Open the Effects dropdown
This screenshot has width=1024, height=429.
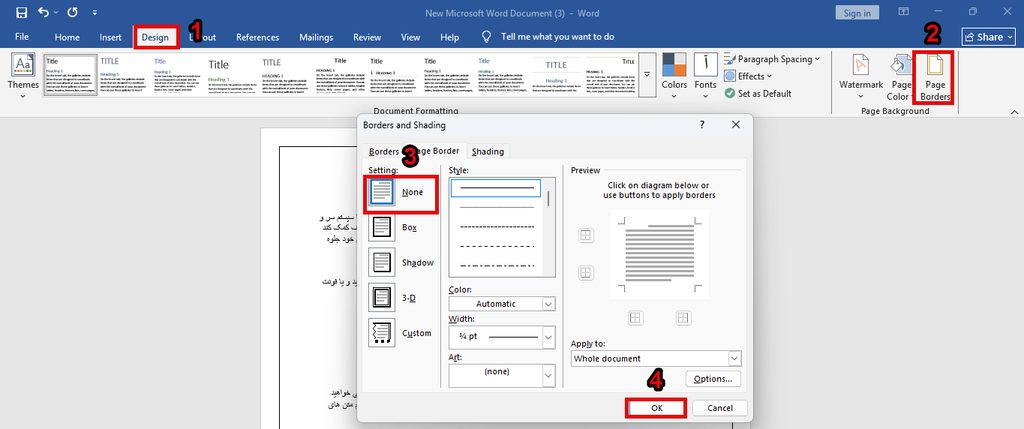click(x=749, y=76)
